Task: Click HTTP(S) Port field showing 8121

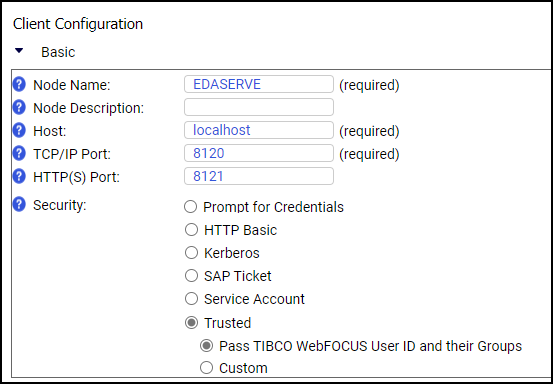Action: (x=259, y=176)
